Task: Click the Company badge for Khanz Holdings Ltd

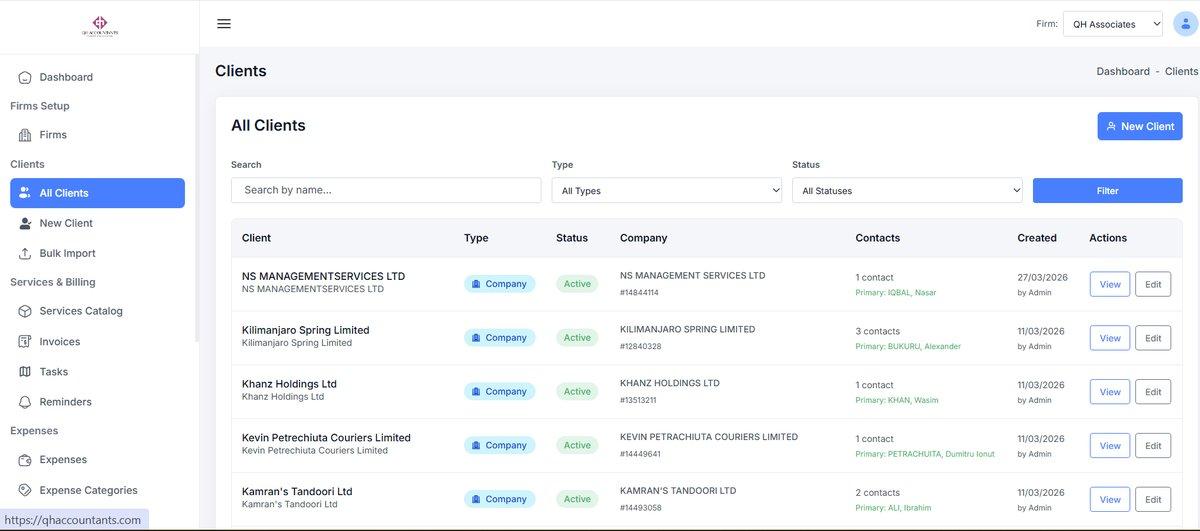Action: pos(499,392)
